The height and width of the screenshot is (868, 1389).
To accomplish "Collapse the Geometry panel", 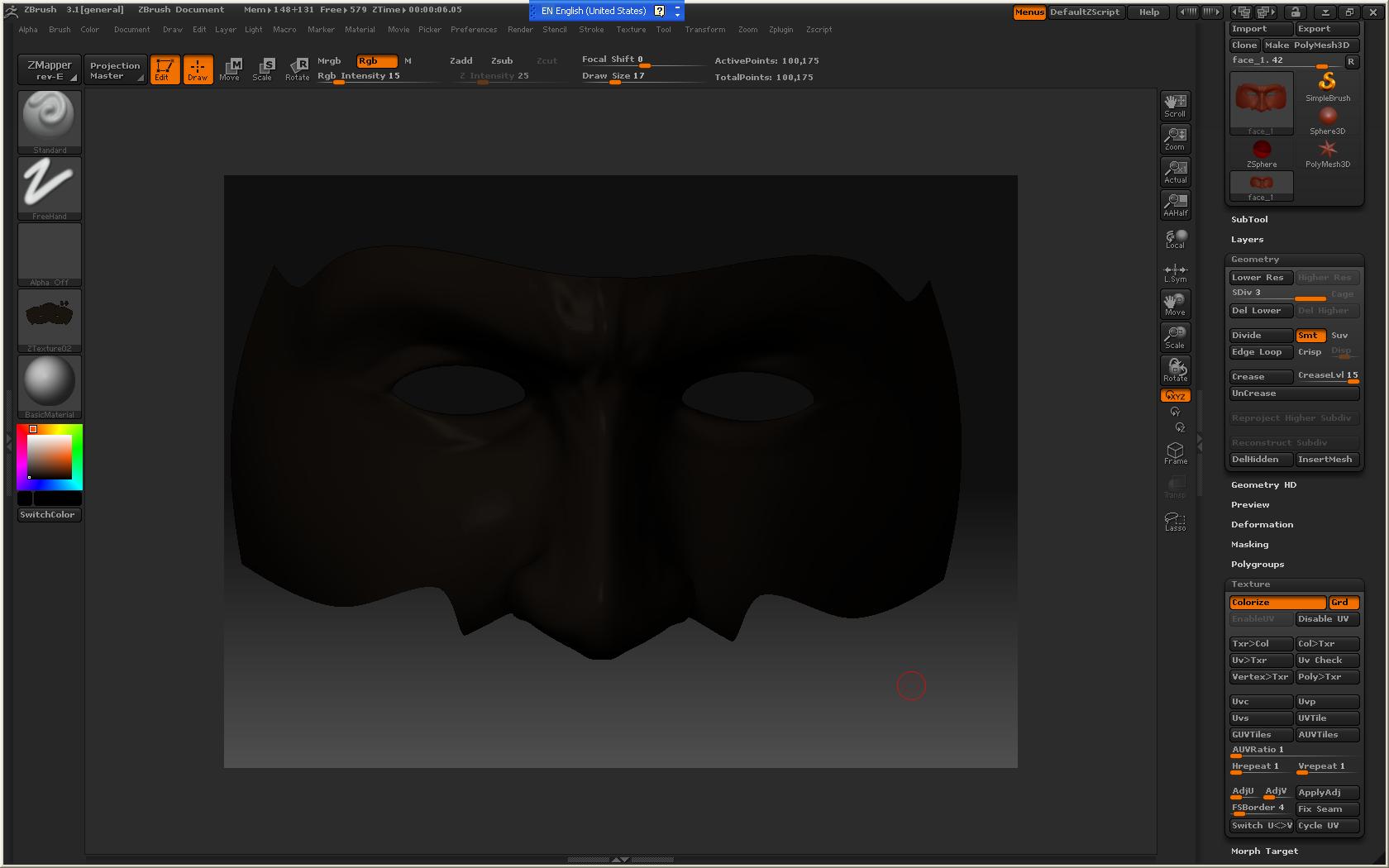I will pyautogui.click(x=1254, y=259).
